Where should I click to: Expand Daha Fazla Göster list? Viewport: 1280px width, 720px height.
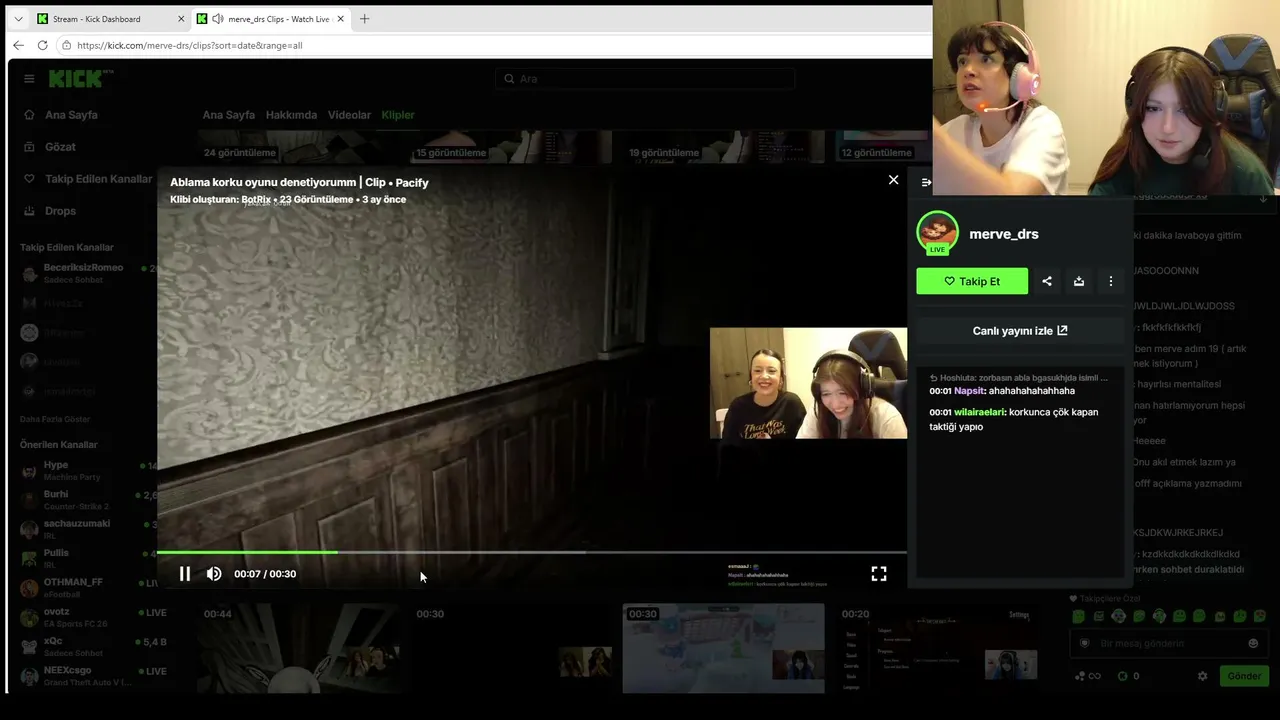tap(55, 419)
